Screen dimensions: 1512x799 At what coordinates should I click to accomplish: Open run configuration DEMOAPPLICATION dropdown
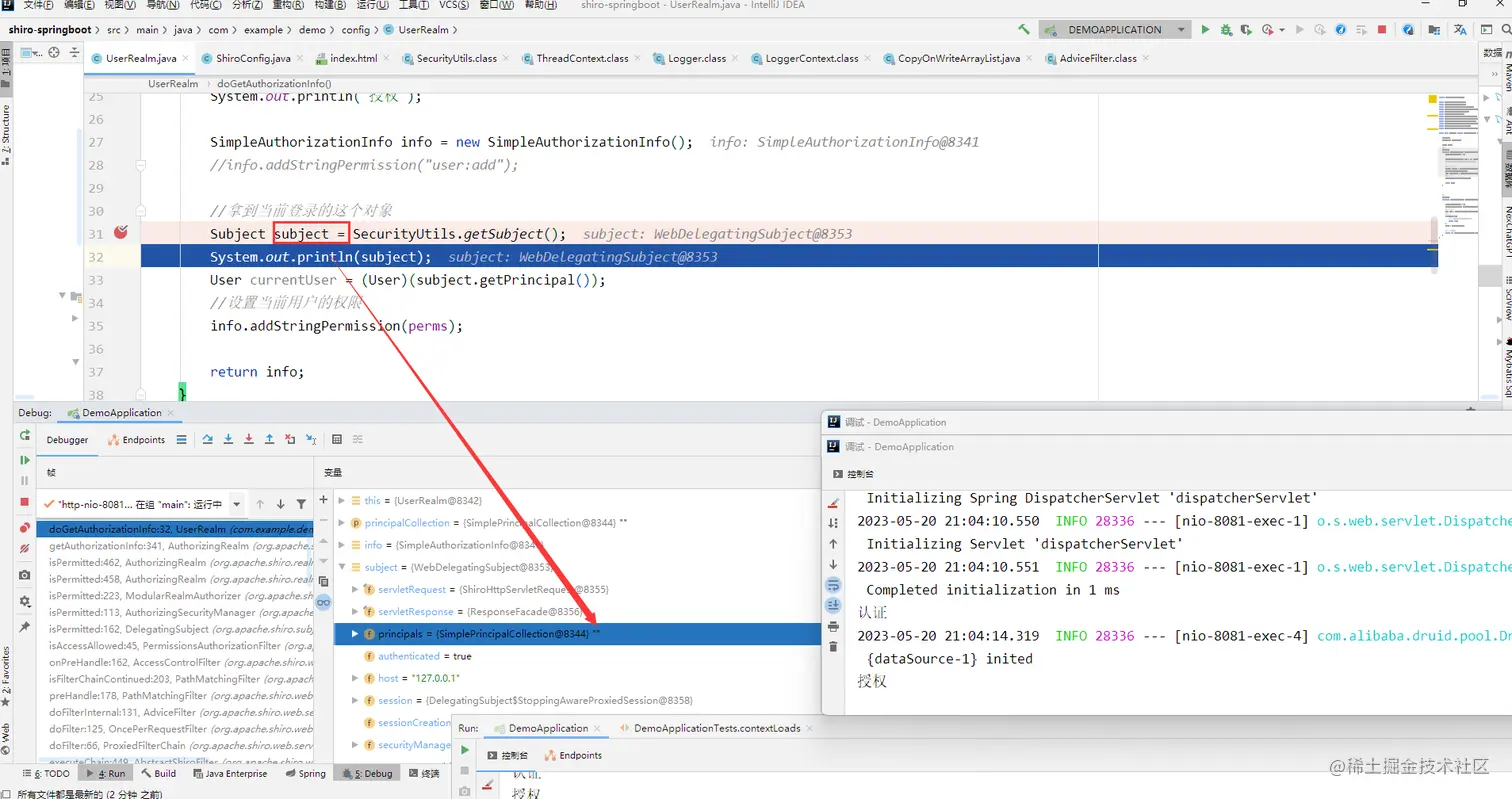[1115, 30]
